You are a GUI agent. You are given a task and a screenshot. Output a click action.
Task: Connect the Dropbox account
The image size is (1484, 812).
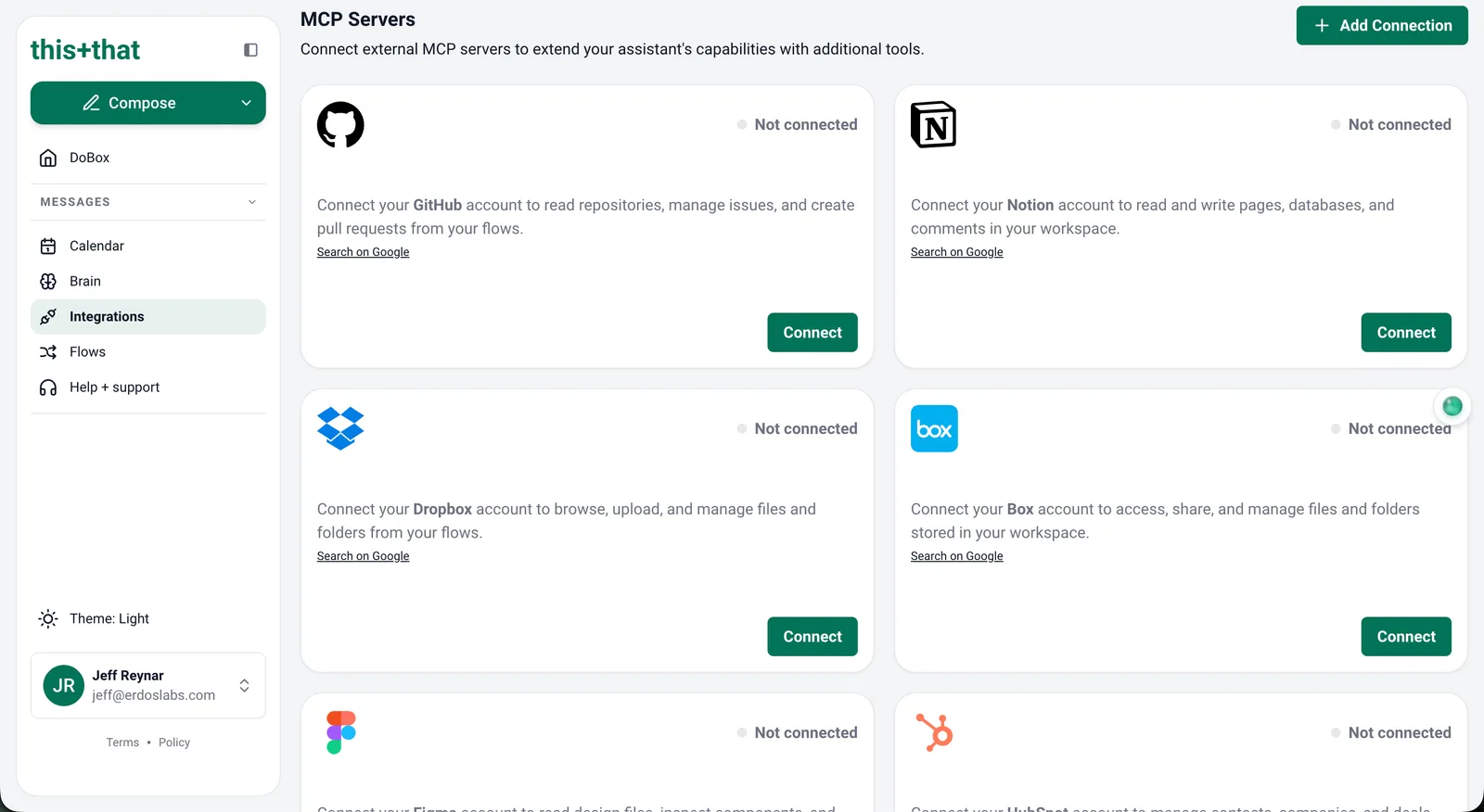point(812,637)
